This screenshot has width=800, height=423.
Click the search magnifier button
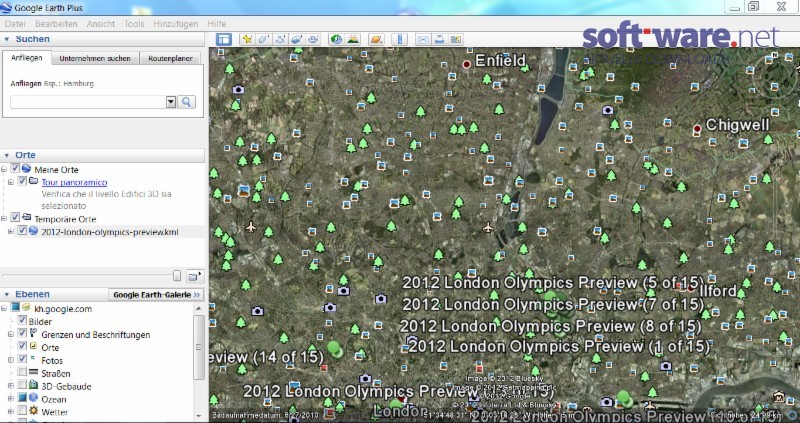[186, 102]
